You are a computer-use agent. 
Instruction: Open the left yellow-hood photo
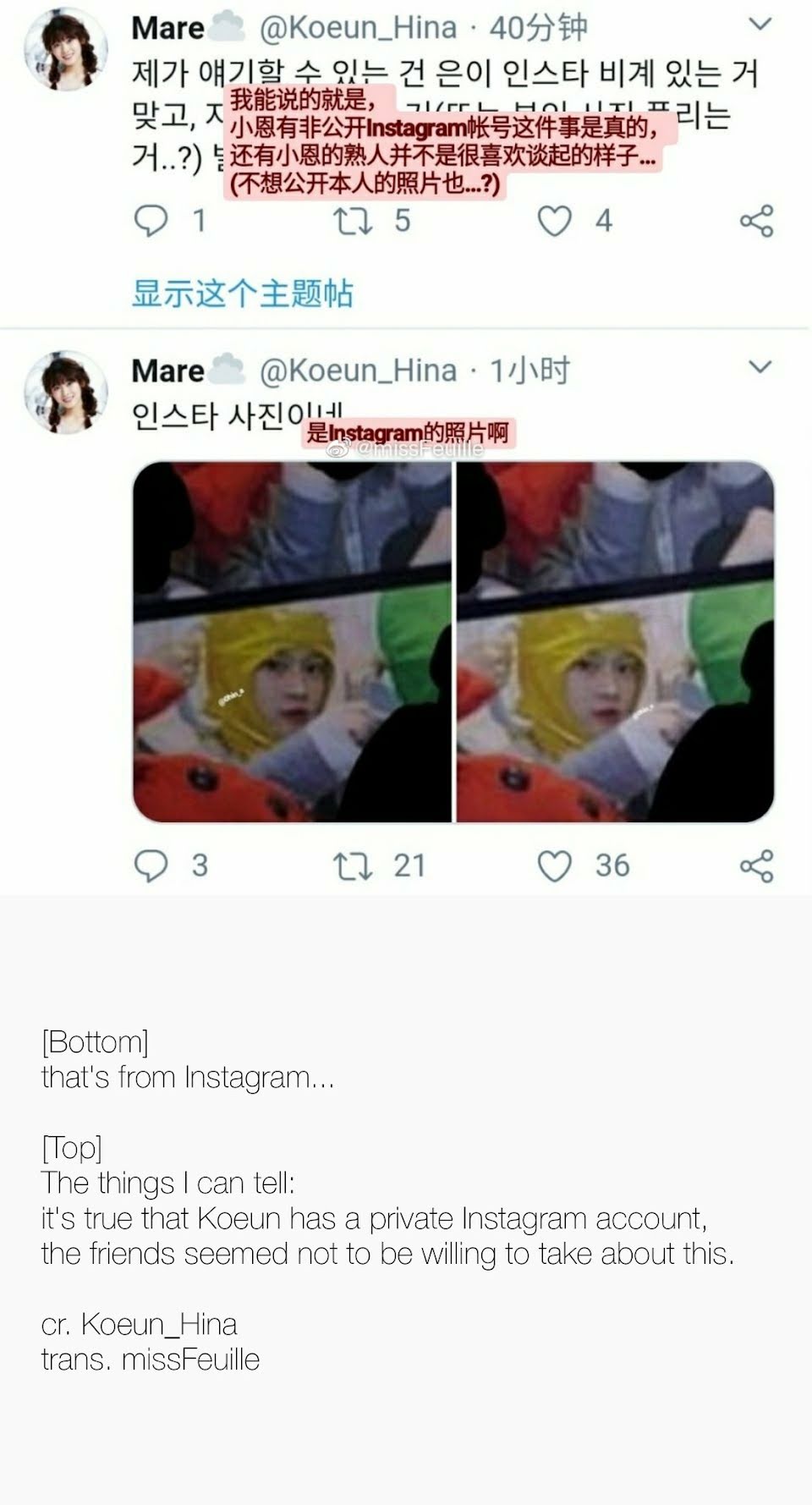click(x=292, y=641)
